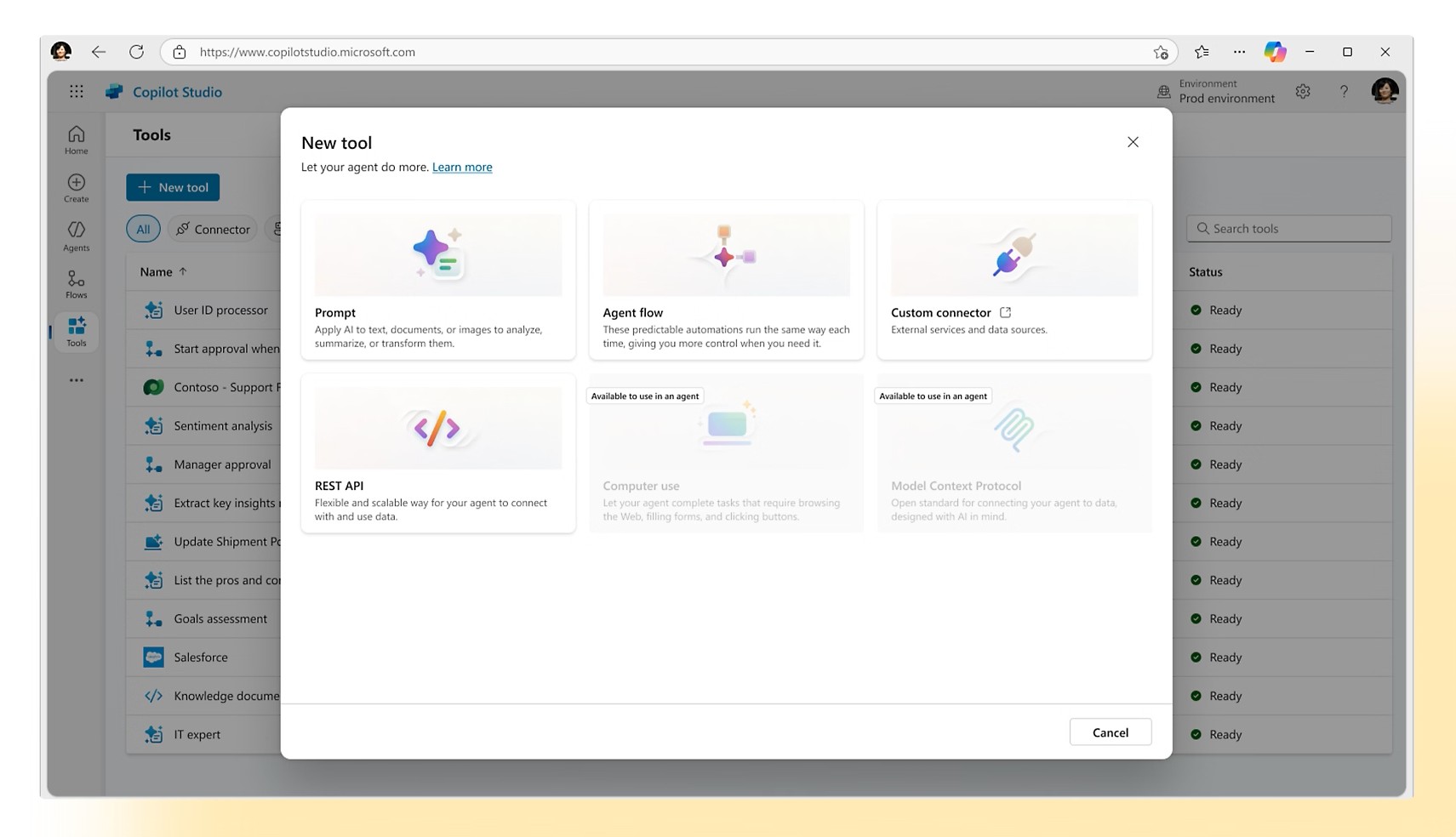The width and height of the screenshot is (1456, 837).
Task: Pick the REST API tool card
Action: (x=437, y=453)
